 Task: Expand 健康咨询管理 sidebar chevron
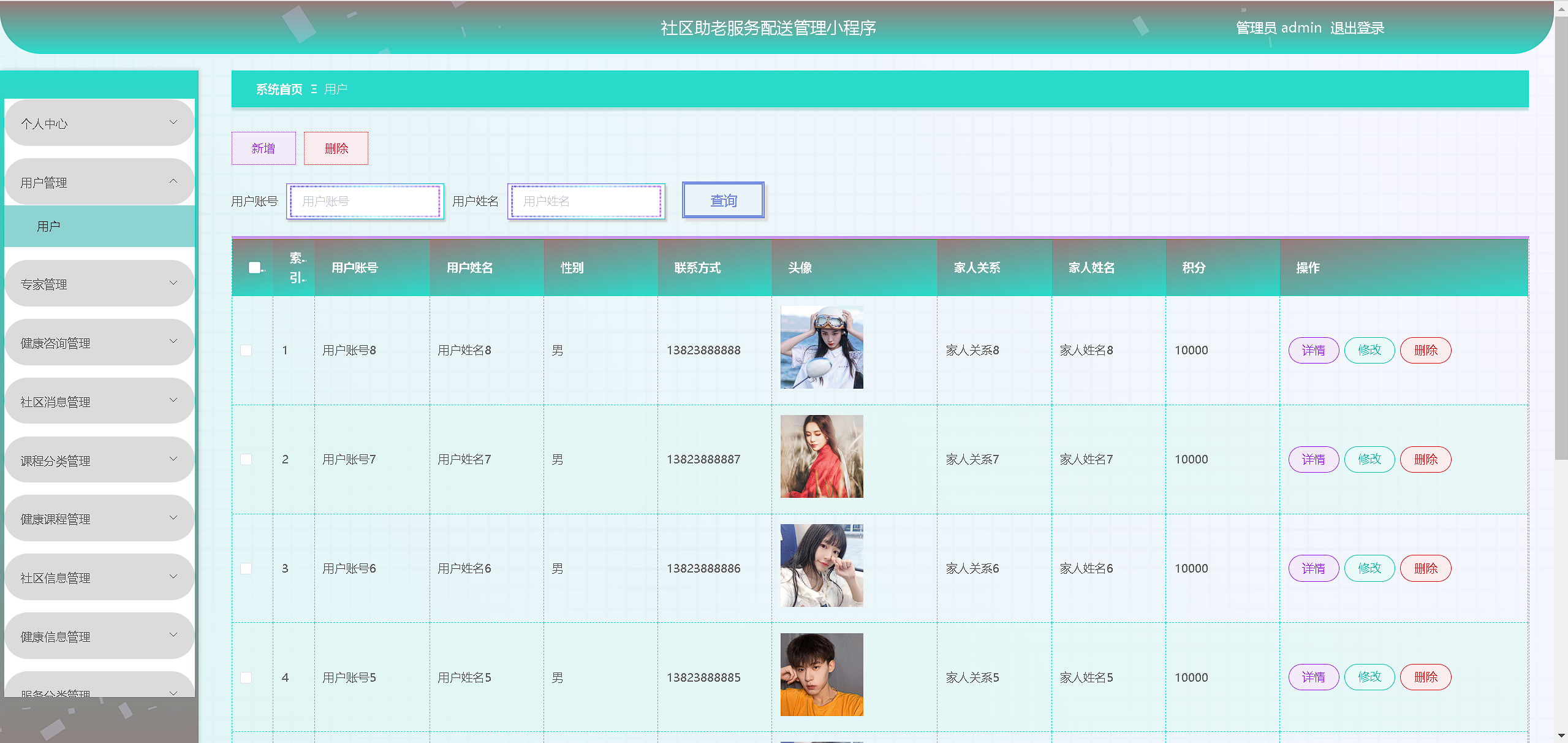tap(173, 341)
